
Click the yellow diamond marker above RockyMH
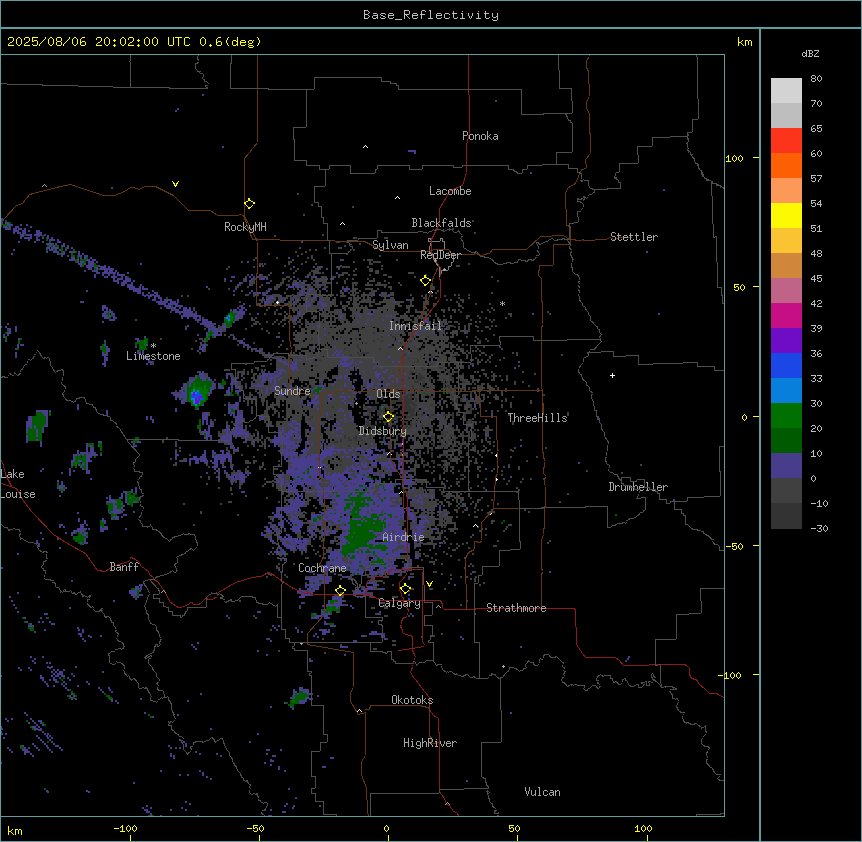point(250,204)
